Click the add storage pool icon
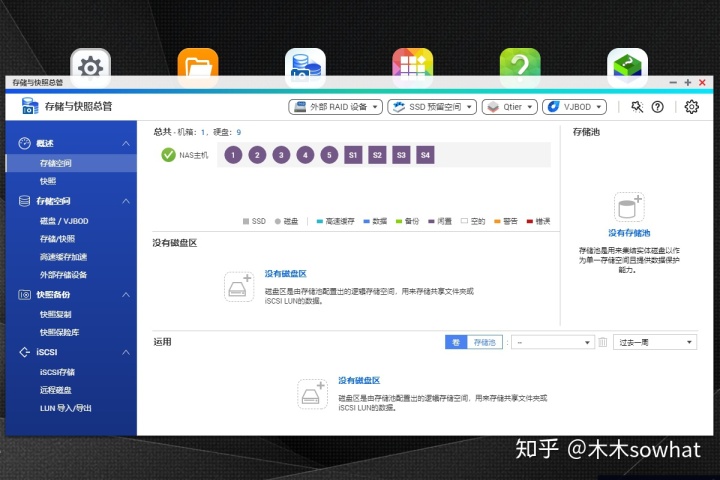The image size is (720, 480). 629,207
